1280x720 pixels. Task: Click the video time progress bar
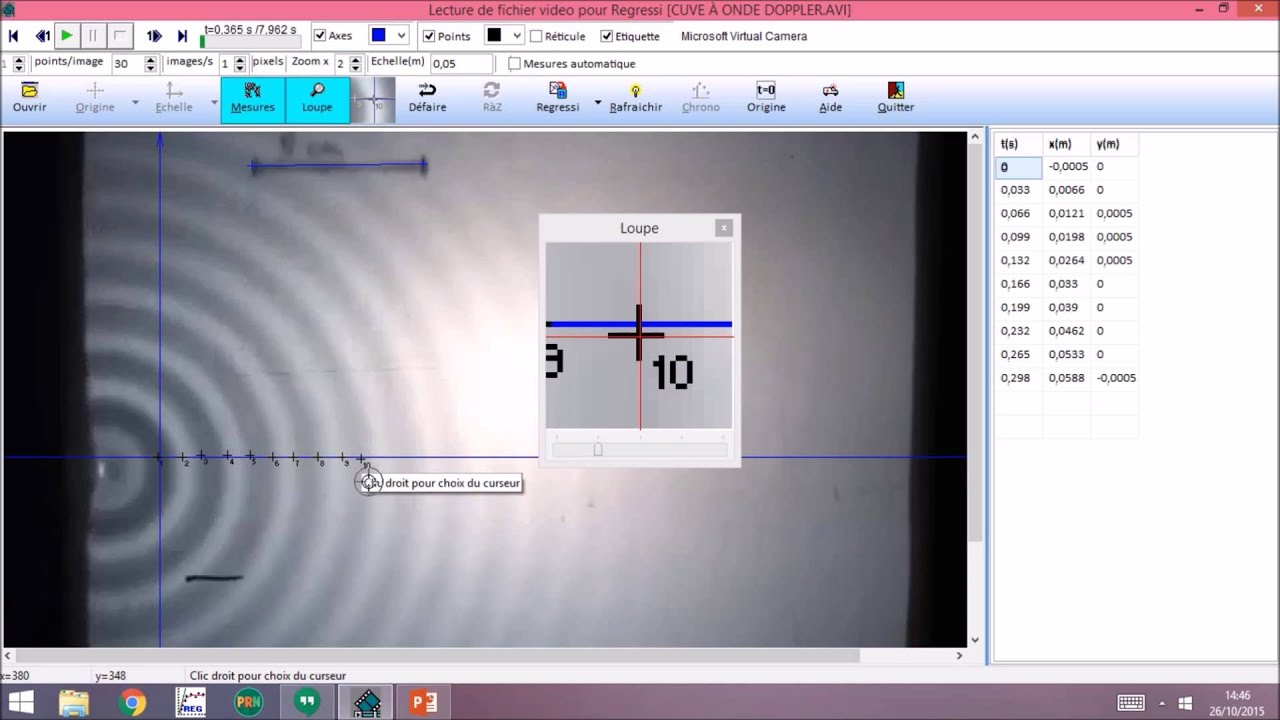coord(250,43)
